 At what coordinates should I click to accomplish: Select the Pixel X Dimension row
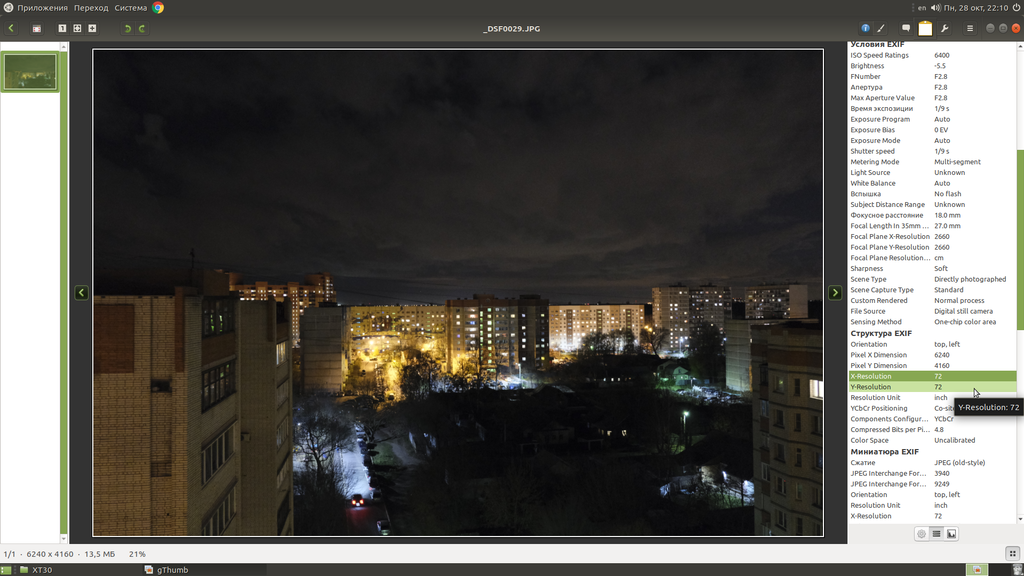pos(933,355)
